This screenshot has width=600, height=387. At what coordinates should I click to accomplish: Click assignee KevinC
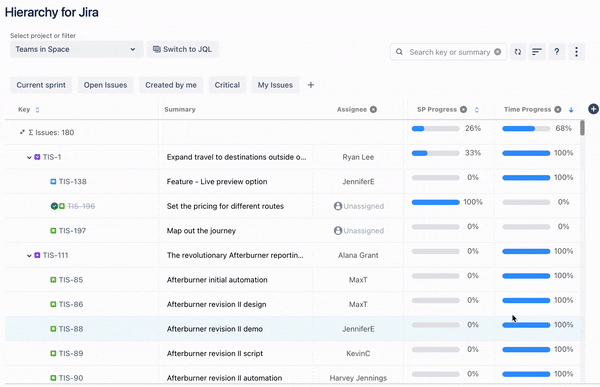(x=358, y=353)
